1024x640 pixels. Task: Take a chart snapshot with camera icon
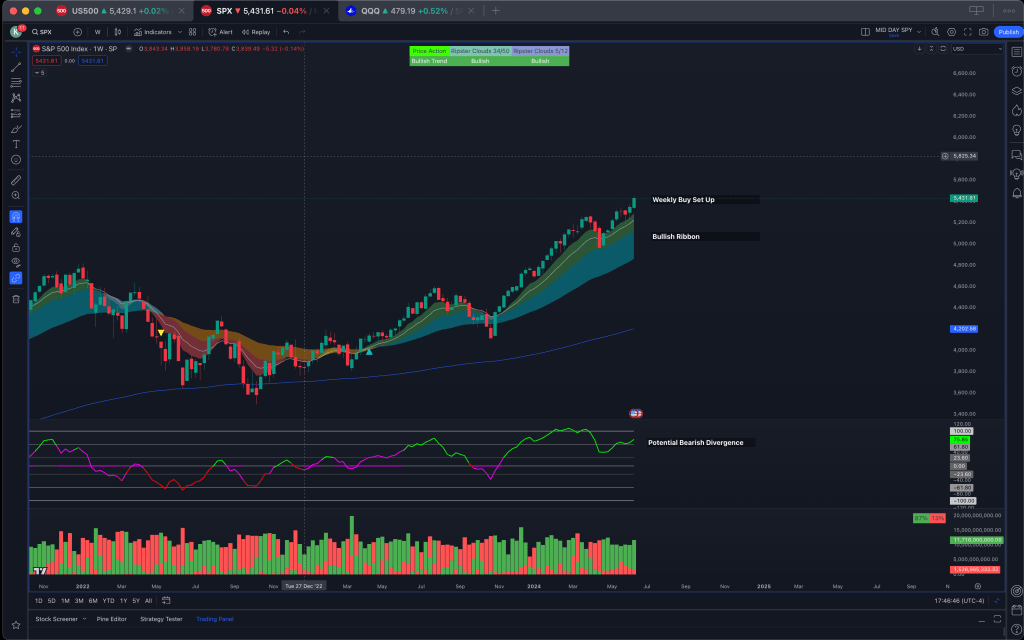(984, 32)
